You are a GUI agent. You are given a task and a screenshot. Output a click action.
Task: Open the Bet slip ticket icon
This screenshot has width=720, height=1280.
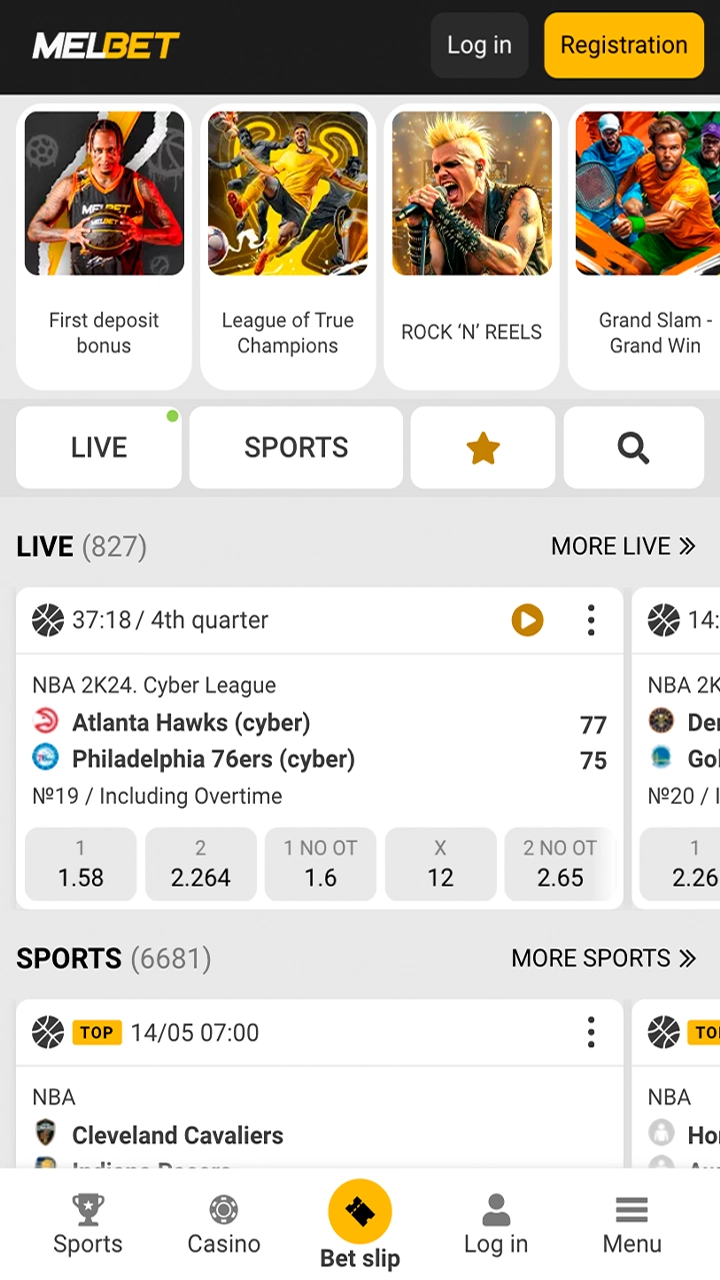coord(360,1211)
